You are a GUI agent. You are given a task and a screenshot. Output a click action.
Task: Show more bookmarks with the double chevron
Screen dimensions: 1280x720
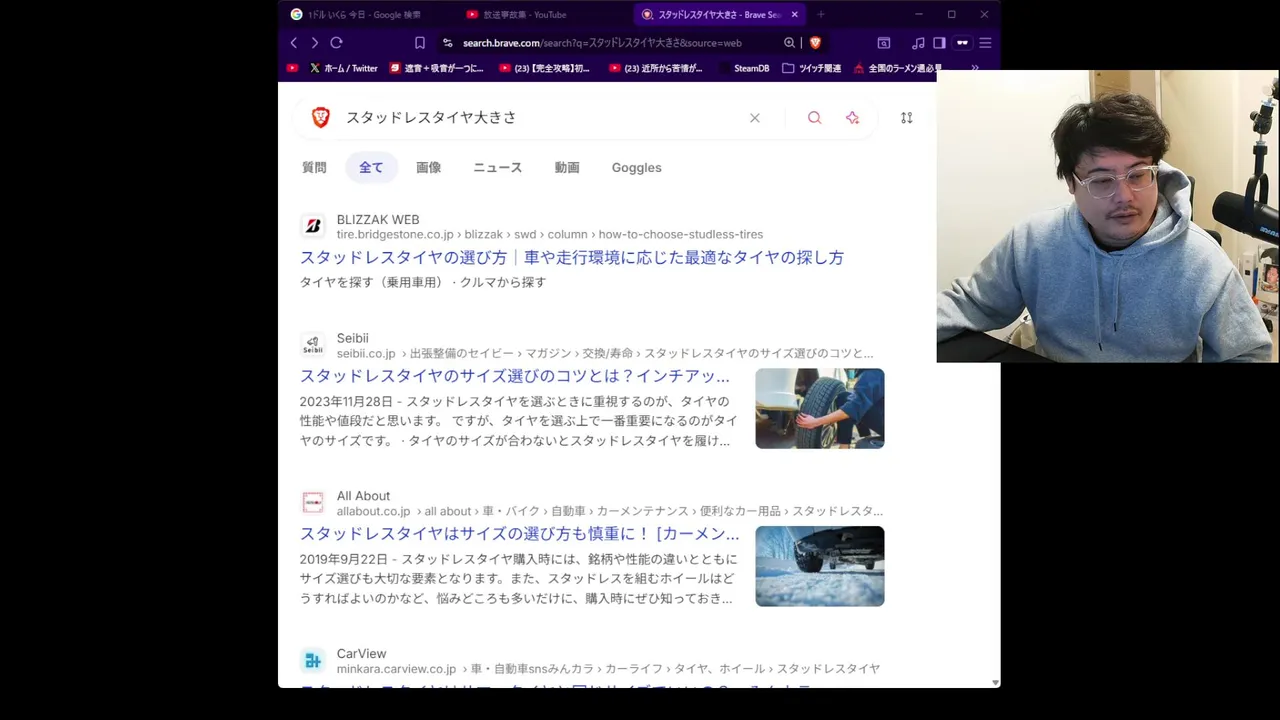point(975,68)
